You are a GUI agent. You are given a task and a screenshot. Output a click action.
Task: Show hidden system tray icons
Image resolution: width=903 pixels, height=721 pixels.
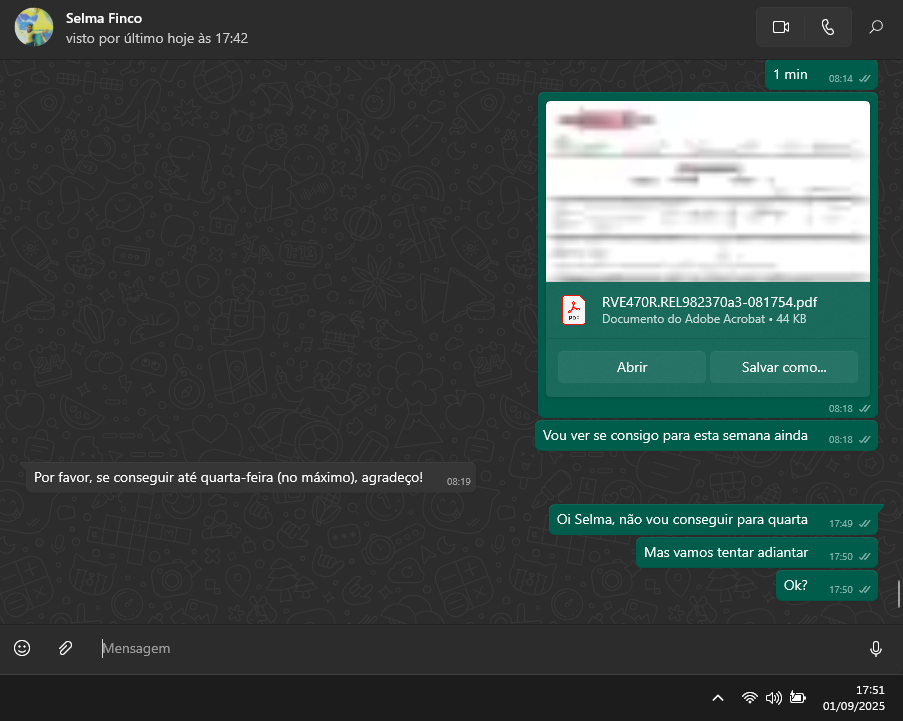(x=717, y=697)
